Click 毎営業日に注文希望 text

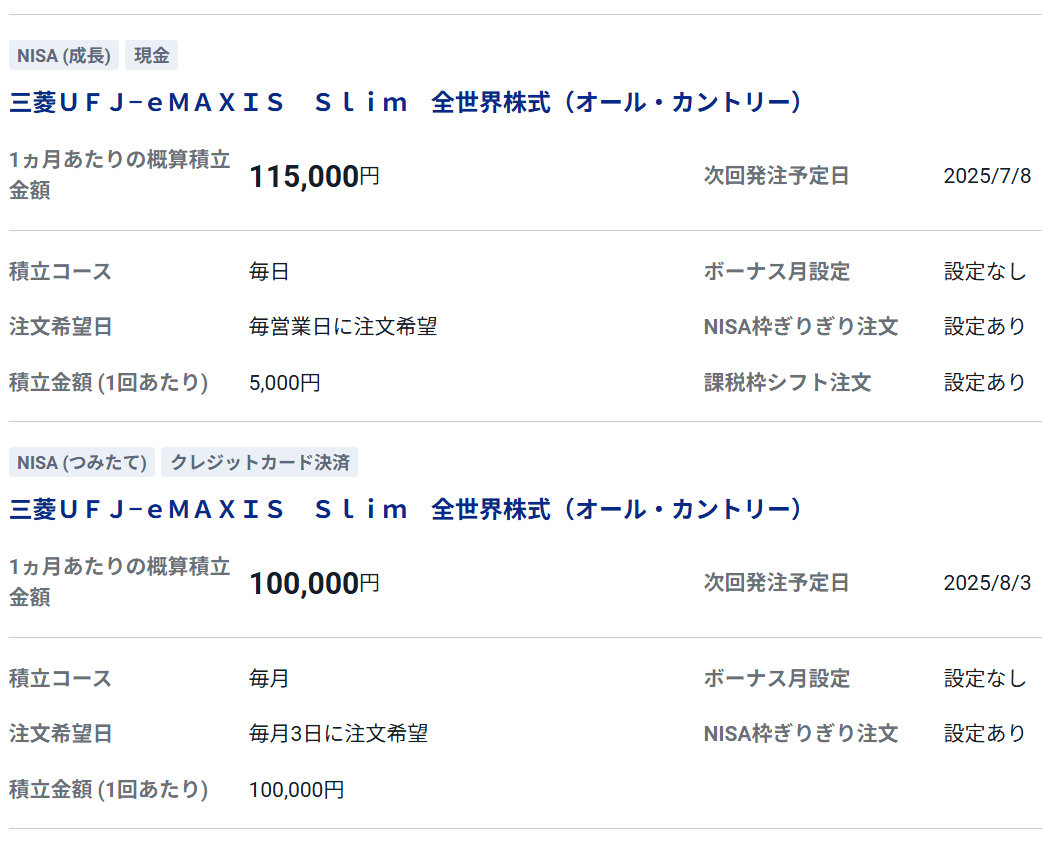tap(343, 327)
